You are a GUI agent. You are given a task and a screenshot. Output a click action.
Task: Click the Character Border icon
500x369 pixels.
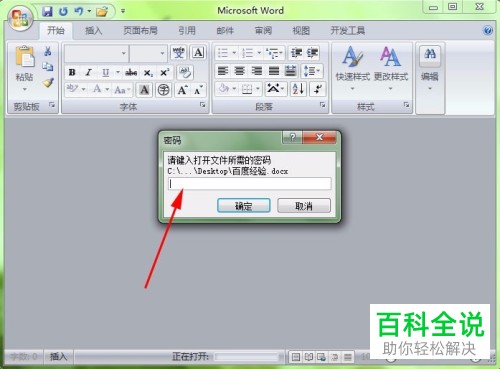[x=198, y=53]
